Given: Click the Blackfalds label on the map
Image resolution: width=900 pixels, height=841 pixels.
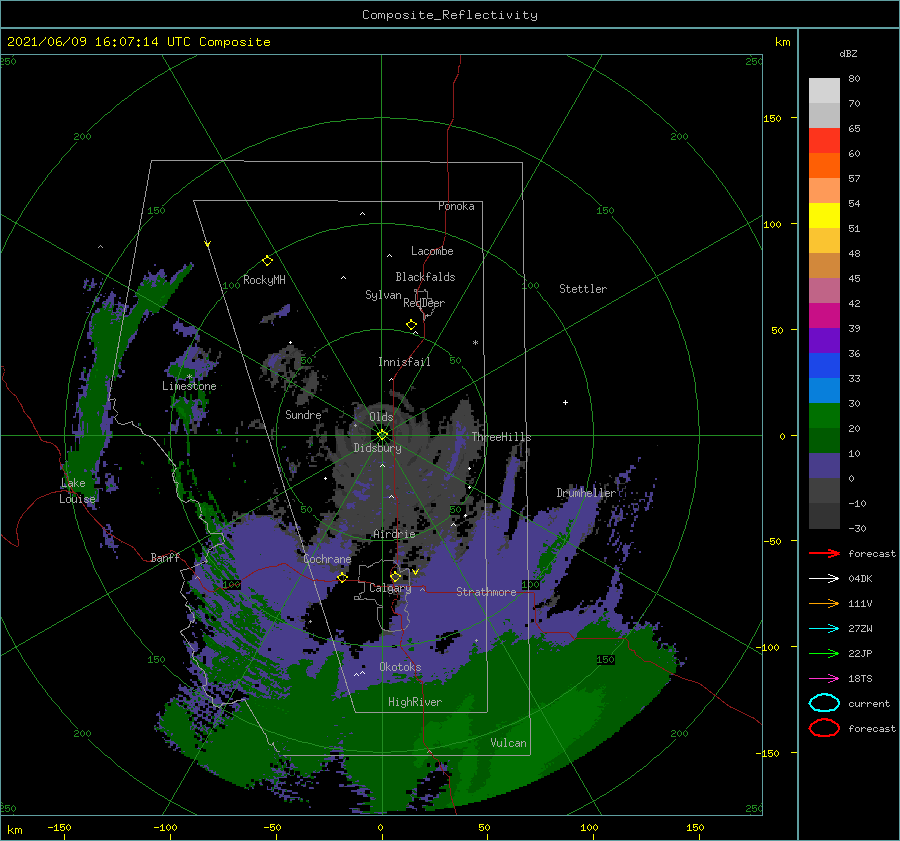Looking at the screenshot, I should (425, 277).
